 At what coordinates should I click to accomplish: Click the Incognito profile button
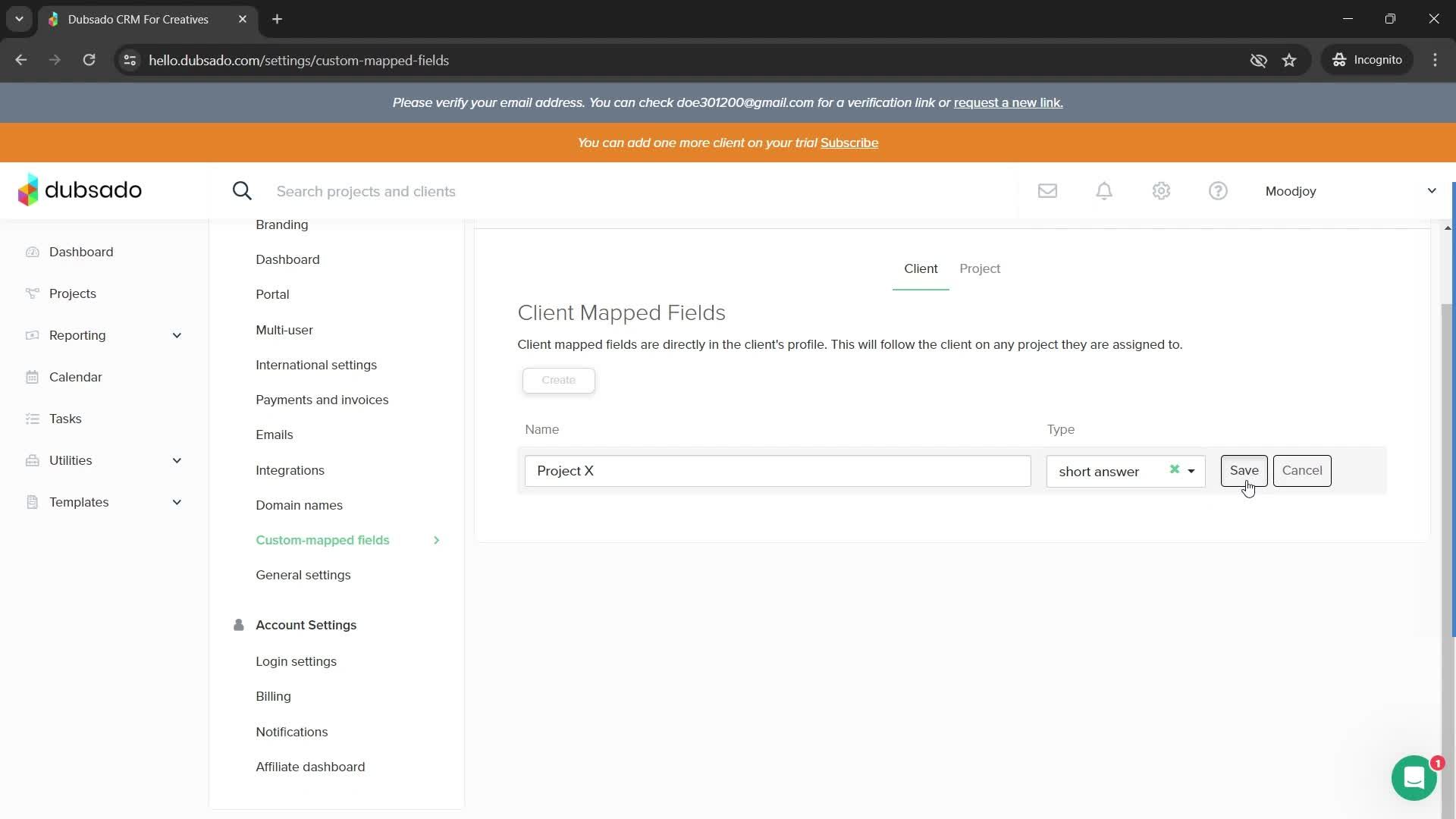[x=1367, y=60]
